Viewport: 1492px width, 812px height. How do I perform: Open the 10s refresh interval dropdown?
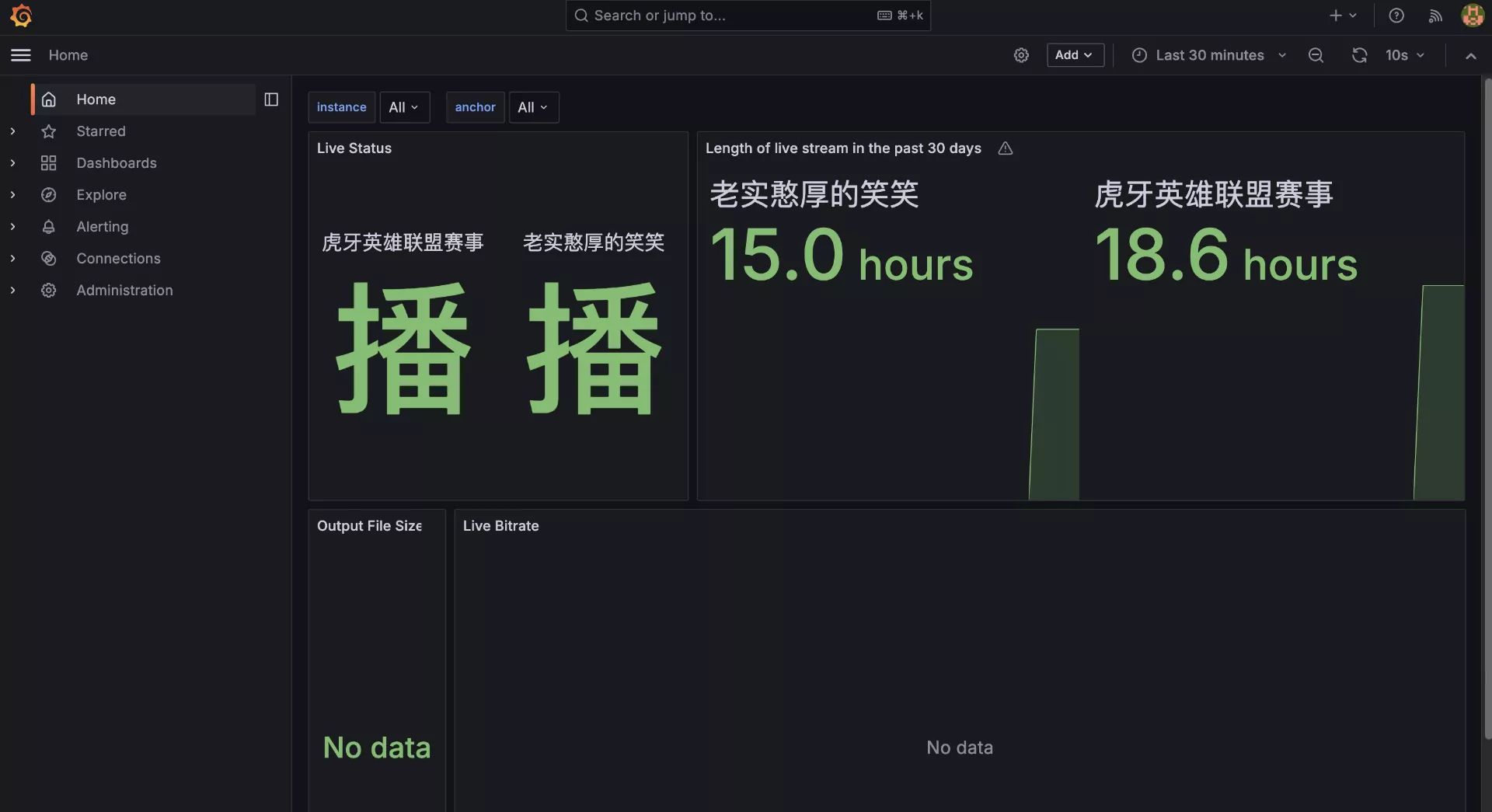(x=1405, y=55)
